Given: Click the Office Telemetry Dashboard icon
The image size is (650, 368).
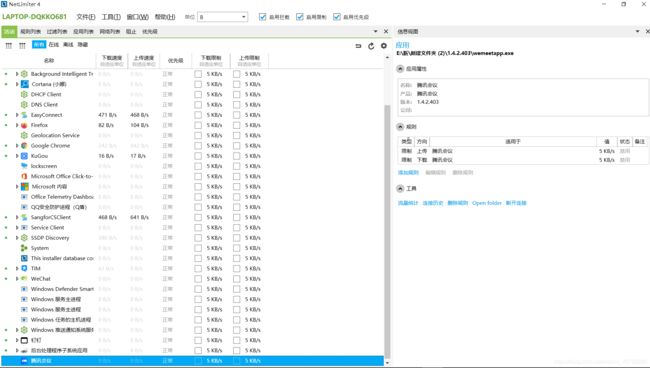Looking at the screenshot, I should click(24, 197).
